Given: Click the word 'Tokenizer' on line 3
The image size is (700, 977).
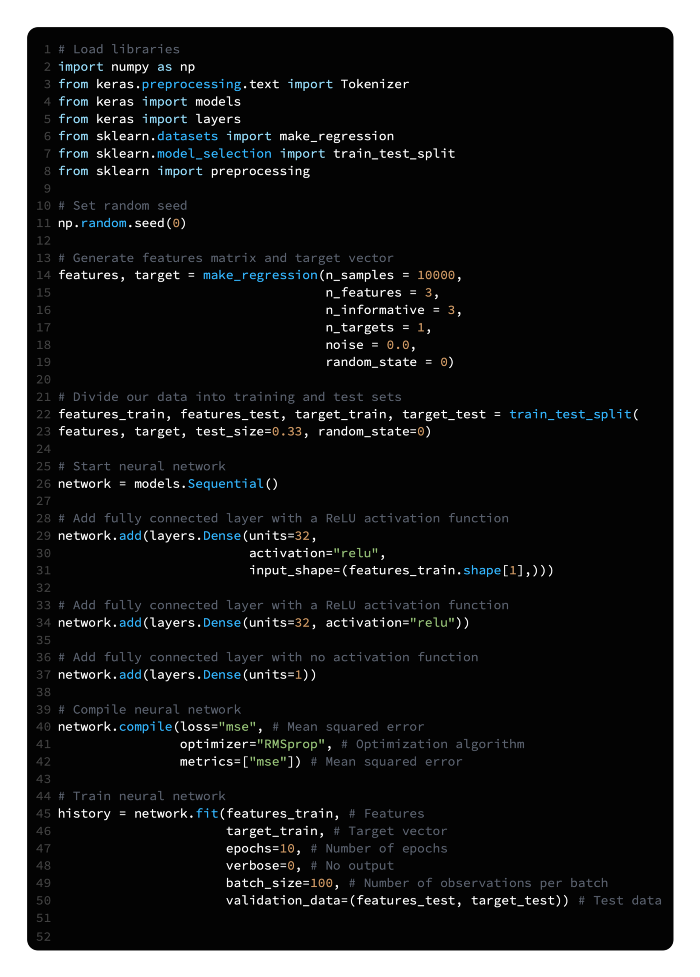Looking at the screenshot, I should click(375, 84).
